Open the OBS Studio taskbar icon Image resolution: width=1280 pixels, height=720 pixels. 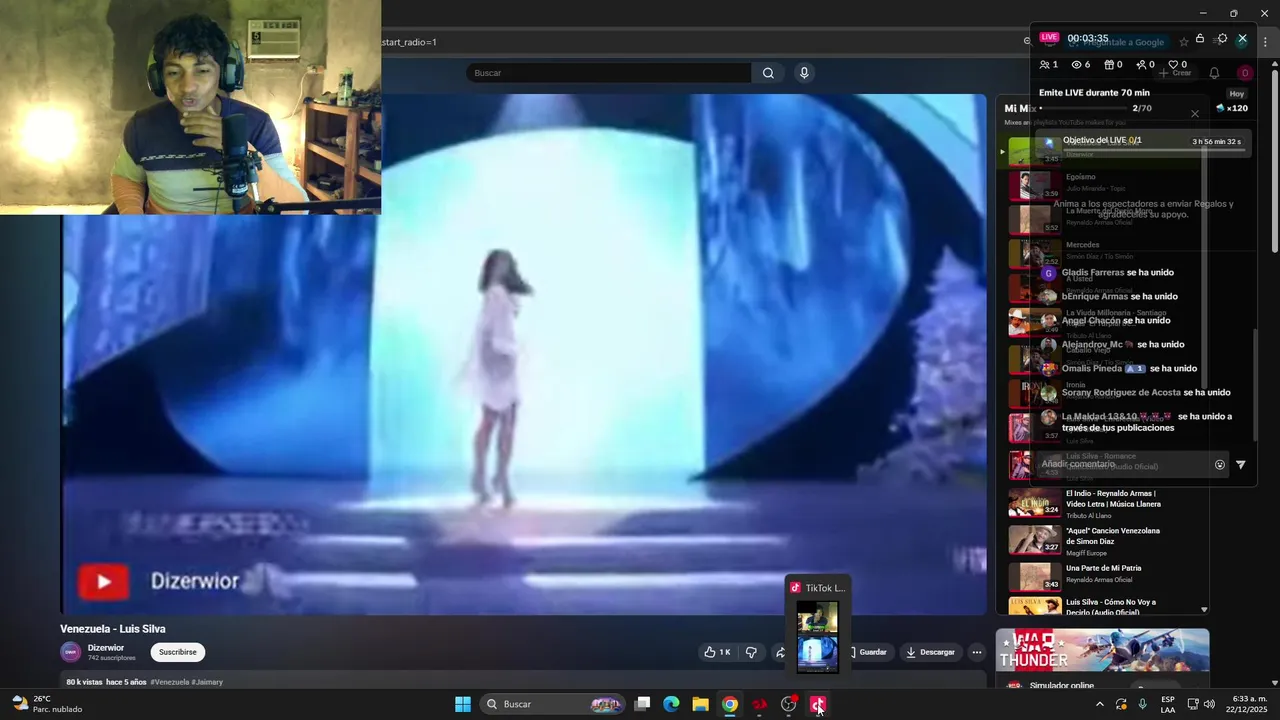coord(789,704)
